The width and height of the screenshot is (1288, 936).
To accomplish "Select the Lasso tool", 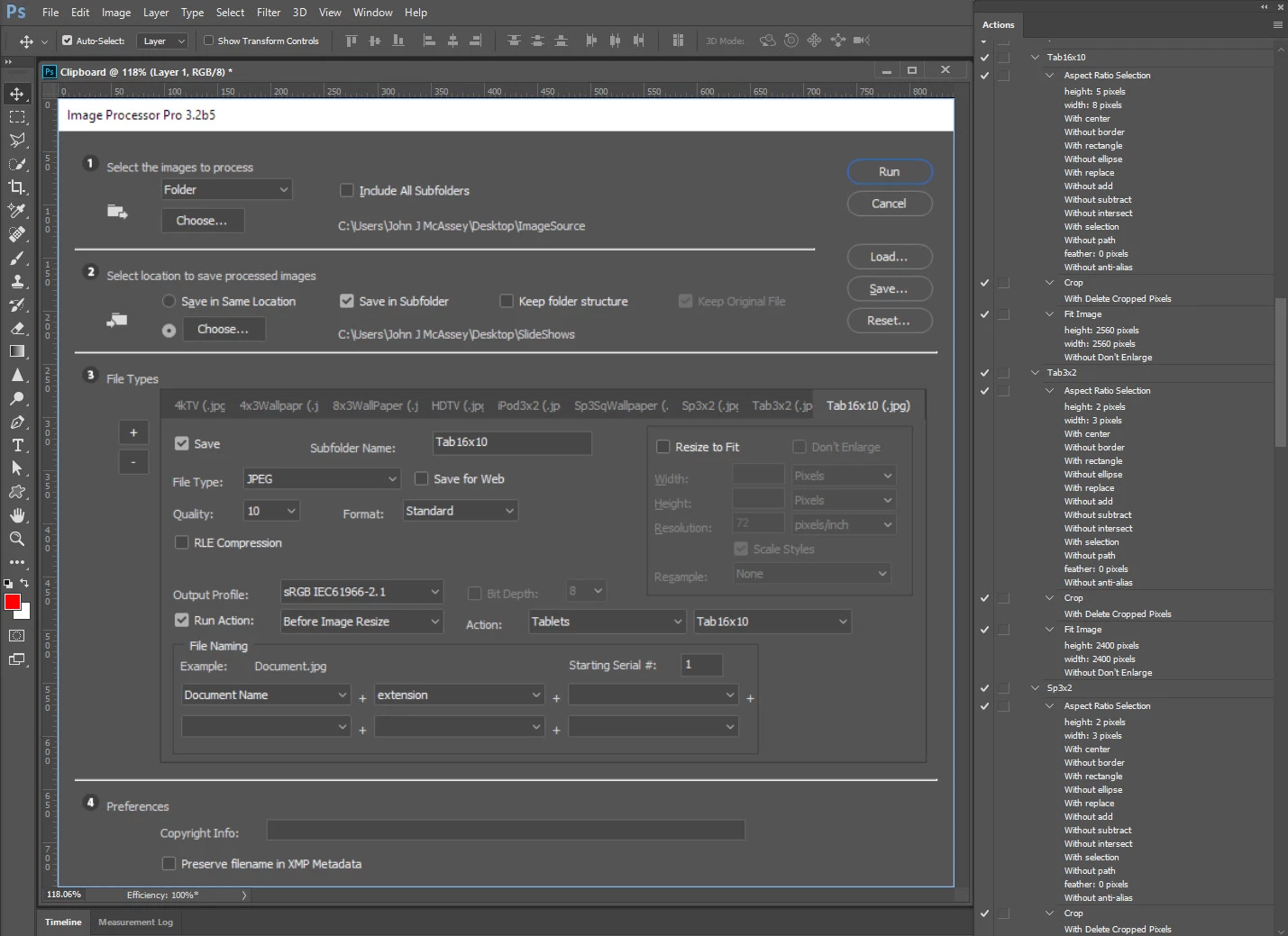I will 17,141.
